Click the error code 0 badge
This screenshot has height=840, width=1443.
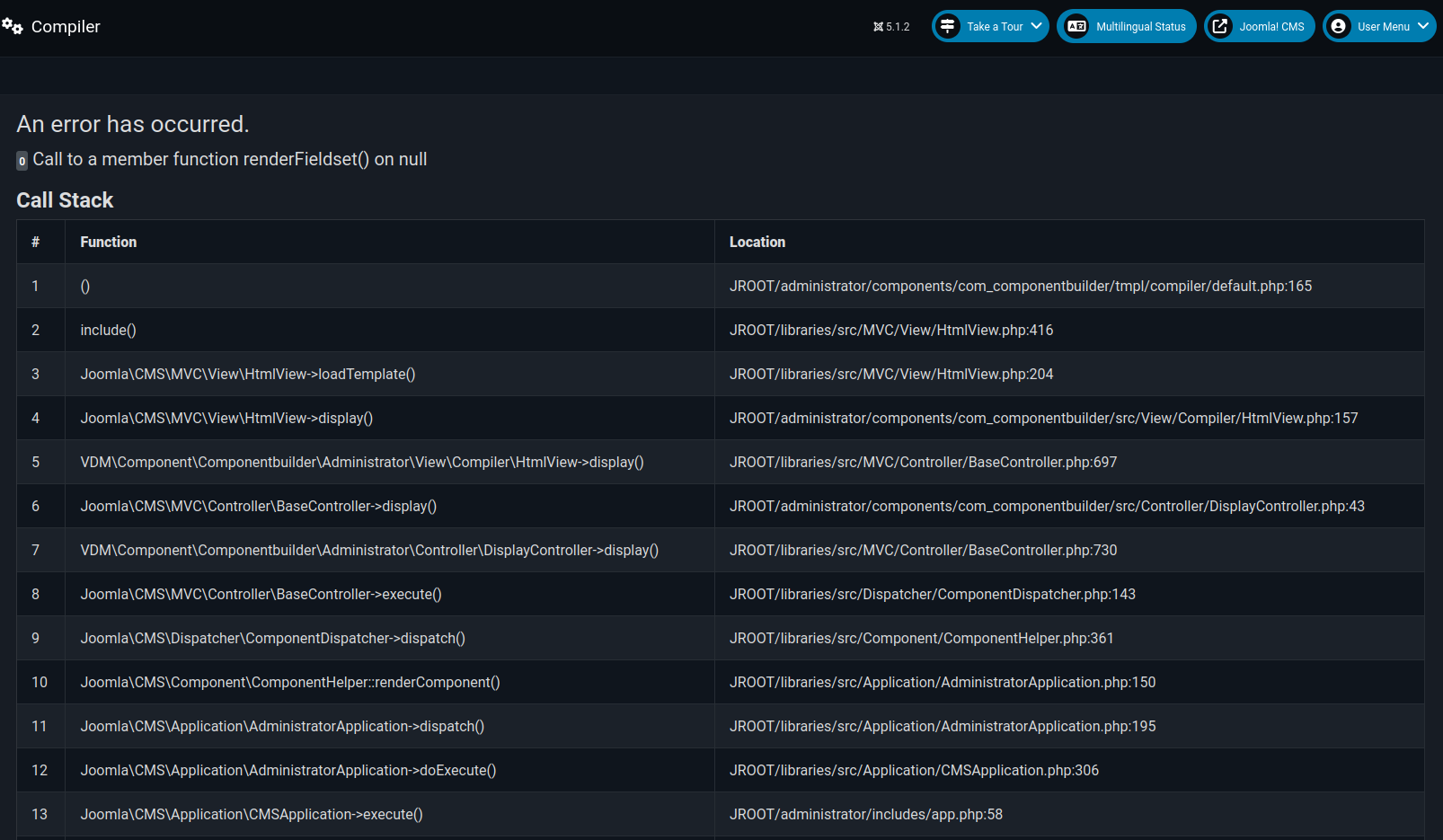(22, 161)
